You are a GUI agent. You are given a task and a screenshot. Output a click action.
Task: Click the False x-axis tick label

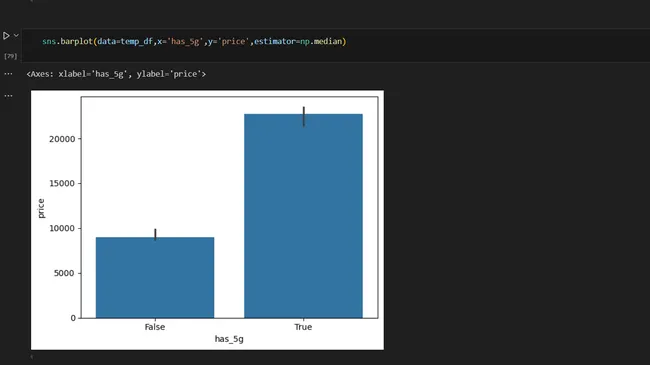(155, 327)
